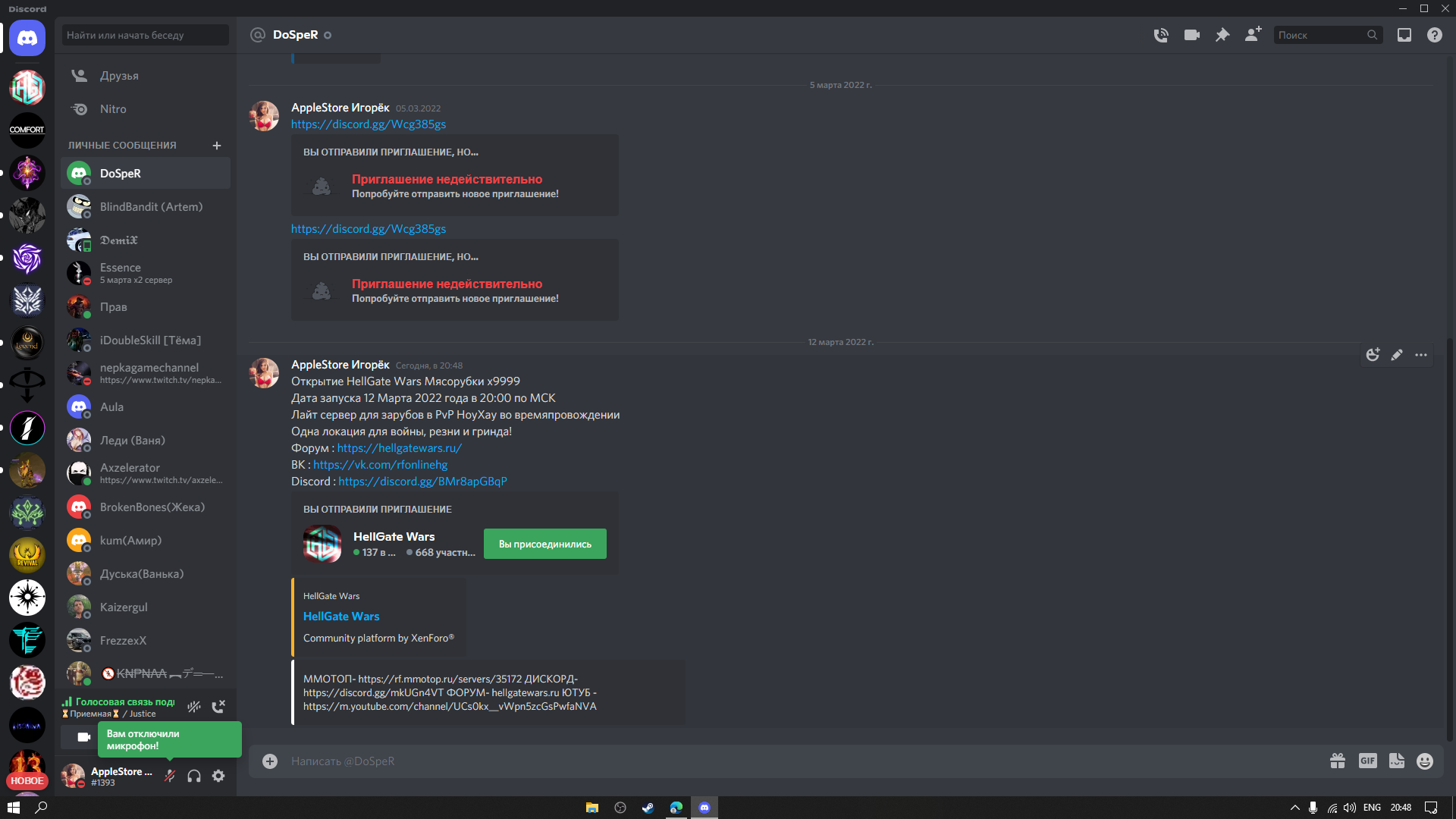Open chat with BlindBandit (Artem)
This screenshot has height=819, width=1456.
click(146, 207)
